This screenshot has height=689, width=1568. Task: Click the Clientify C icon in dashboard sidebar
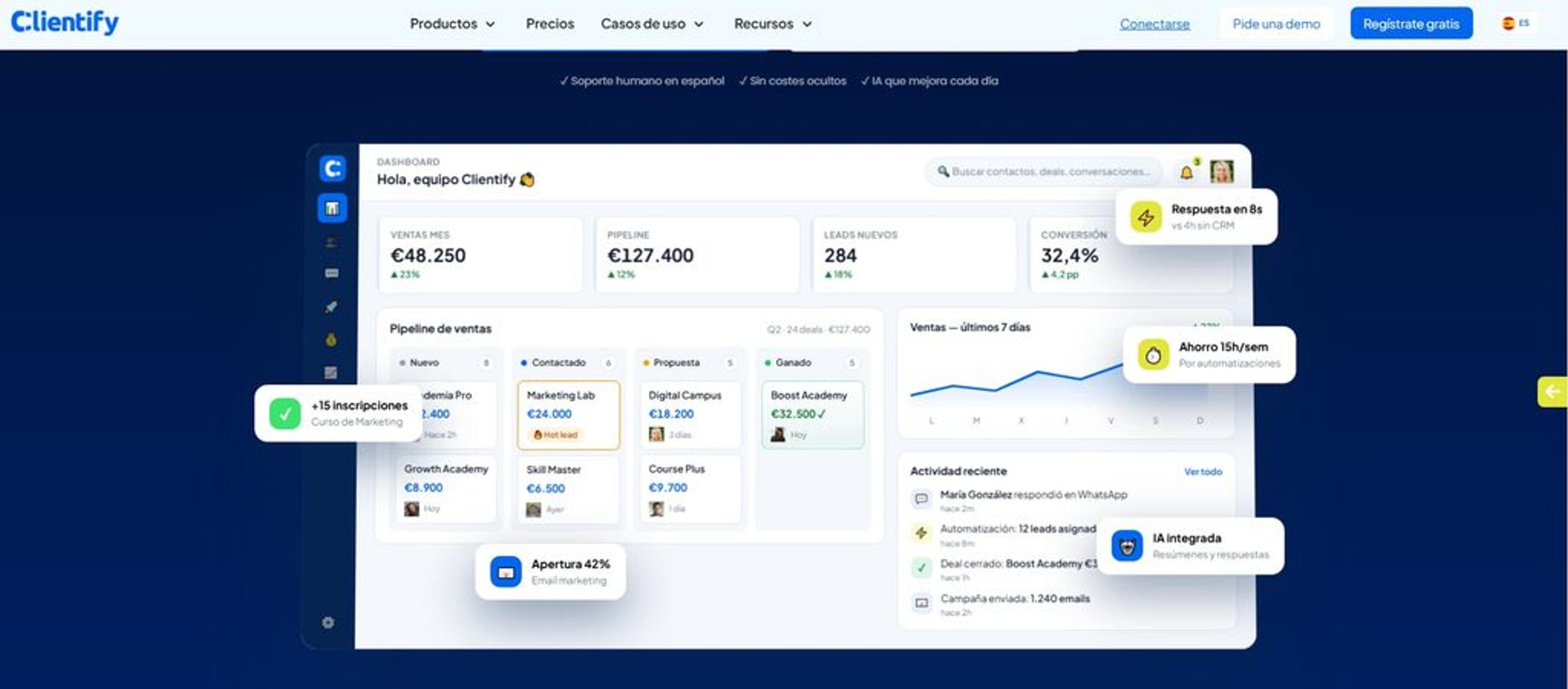point(332,169)
